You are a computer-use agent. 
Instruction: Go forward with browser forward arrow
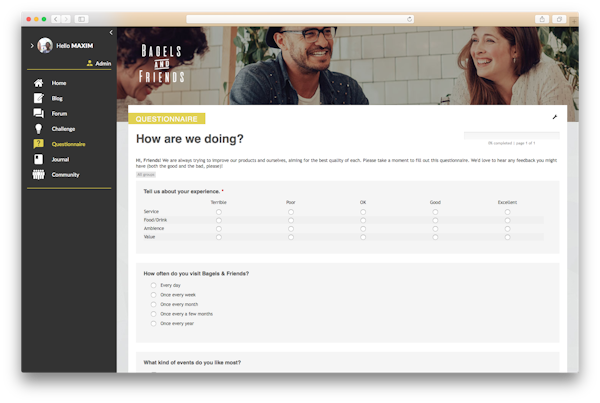tap(66, 19)
